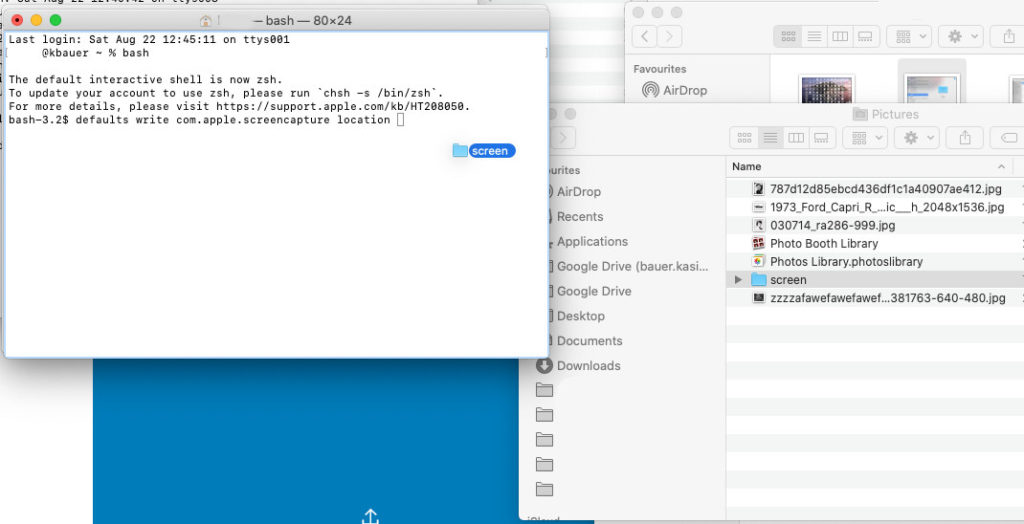1024x524 pixels.
Task: Sort files by the Name column header
Action: tap(747, 166)
